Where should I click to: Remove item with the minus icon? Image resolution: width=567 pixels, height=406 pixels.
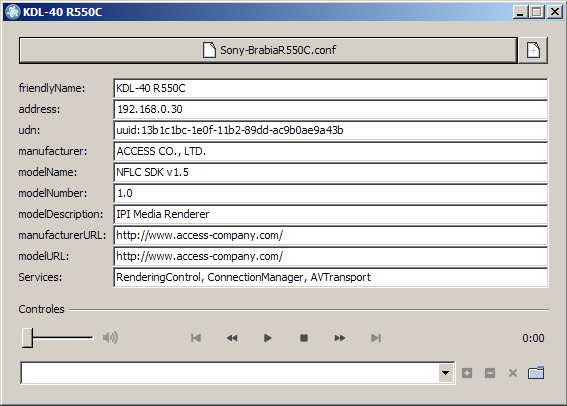click(490, 373)
